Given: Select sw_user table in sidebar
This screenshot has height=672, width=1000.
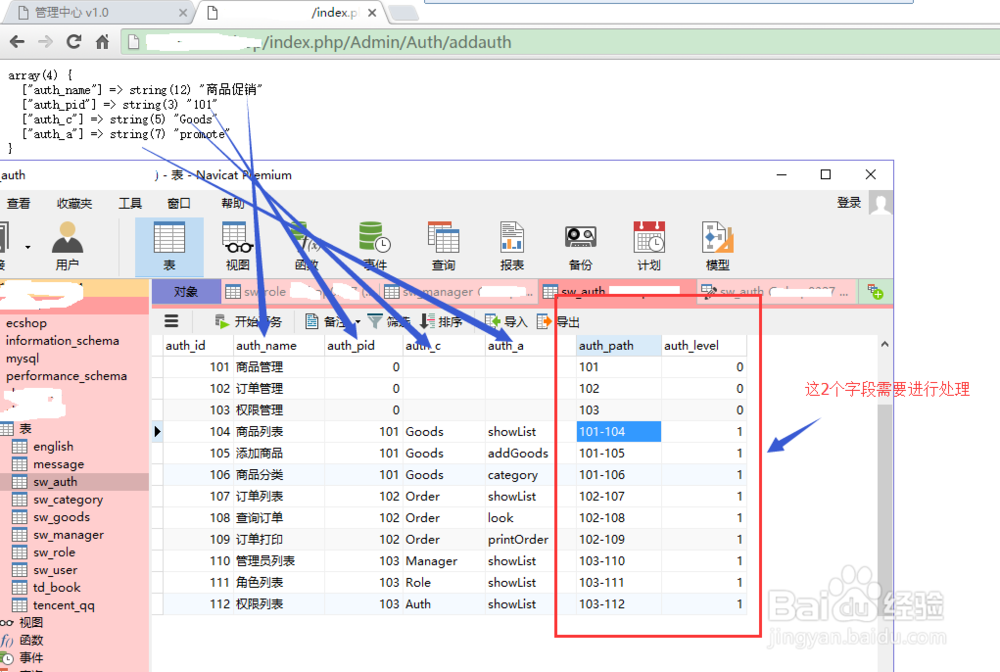Looking at the screenshot, I should [55, 570].
